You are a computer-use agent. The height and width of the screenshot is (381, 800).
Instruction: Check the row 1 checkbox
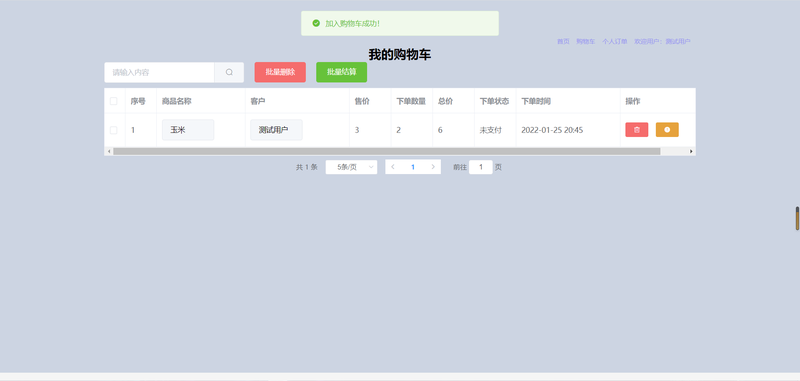point(114,130)
